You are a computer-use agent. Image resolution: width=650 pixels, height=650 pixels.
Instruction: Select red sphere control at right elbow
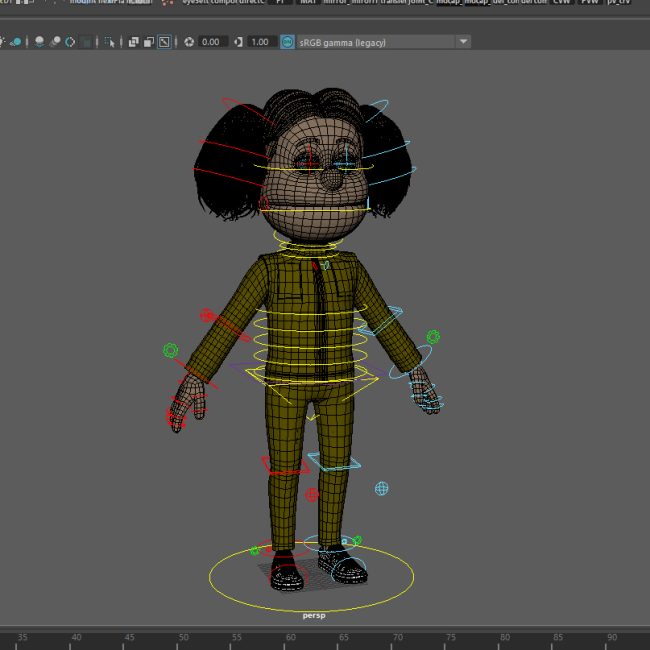point(207,315)
